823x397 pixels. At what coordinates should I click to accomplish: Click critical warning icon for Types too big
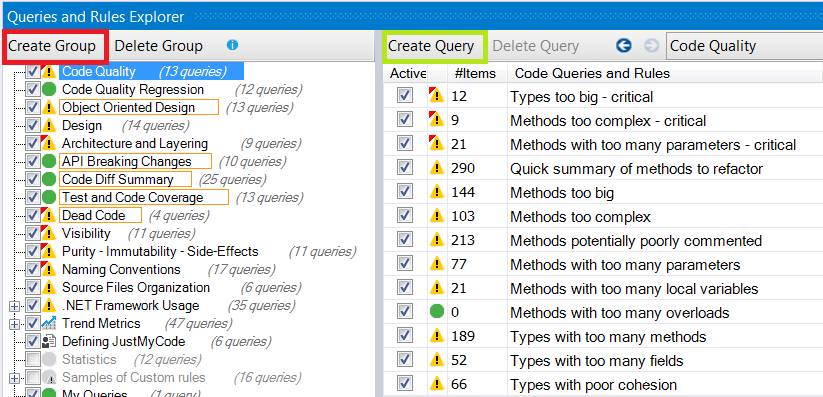[x=436, y=96]
